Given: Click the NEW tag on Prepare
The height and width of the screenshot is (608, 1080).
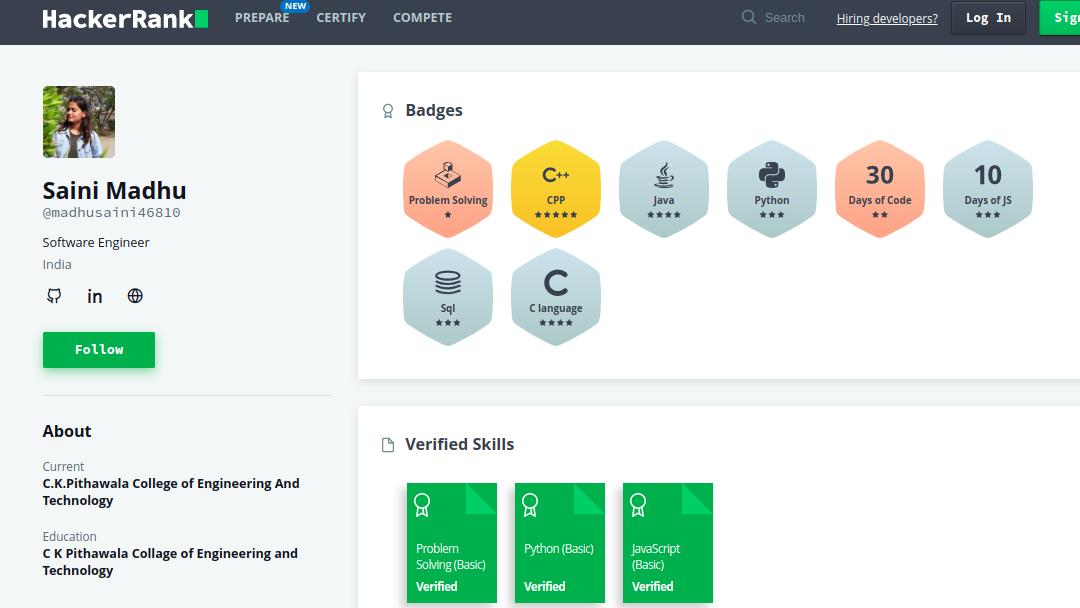Looking at the screenshot, I should click(295, 6).
